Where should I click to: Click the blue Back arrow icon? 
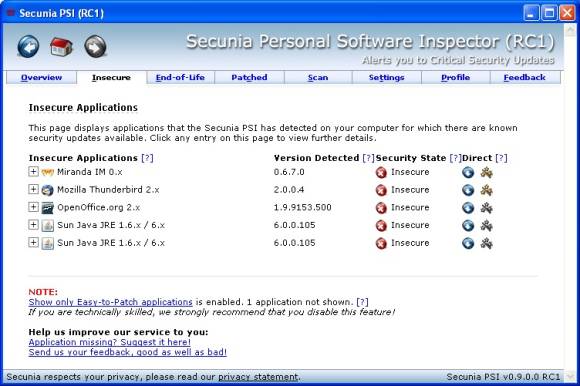(28, 47)
